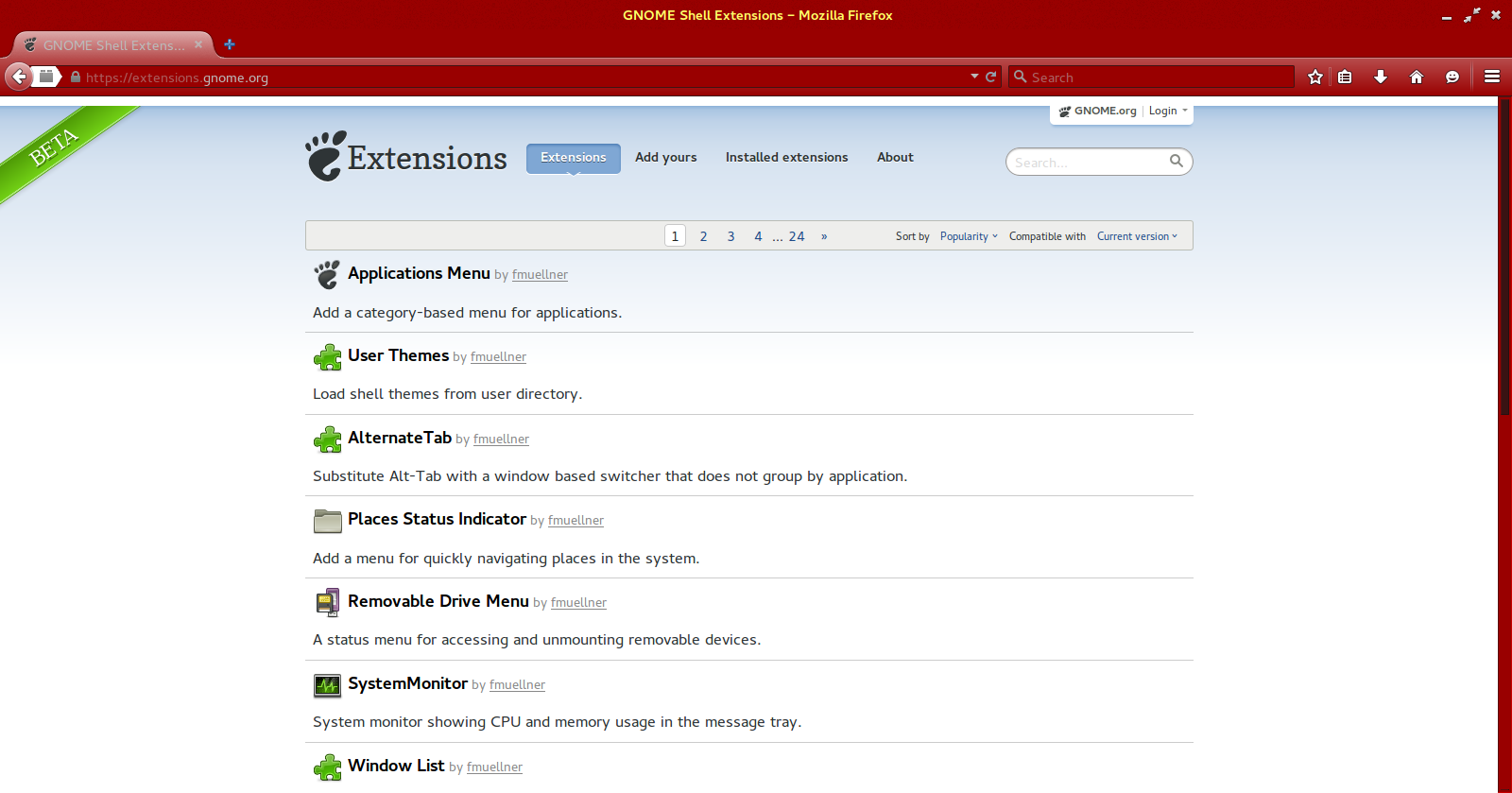This screenshot has height=793, width=1512.
Task: Open Removable Drive Menu extension
Action: [438, 601]
